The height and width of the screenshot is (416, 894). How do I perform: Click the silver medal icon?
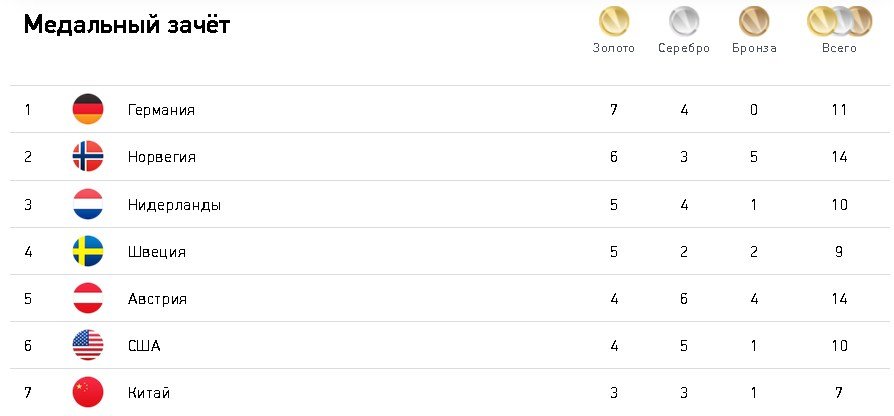point(684,21)
